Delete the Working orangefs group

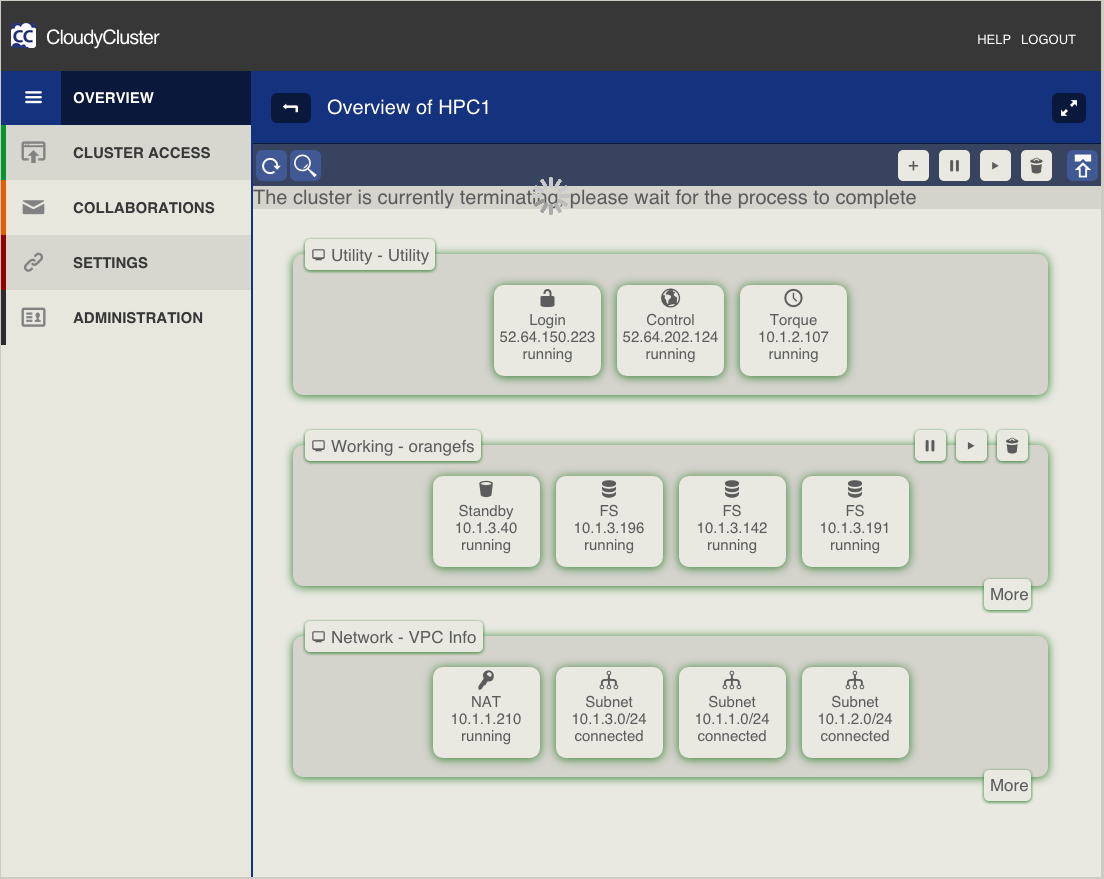tap(1012, 446)
